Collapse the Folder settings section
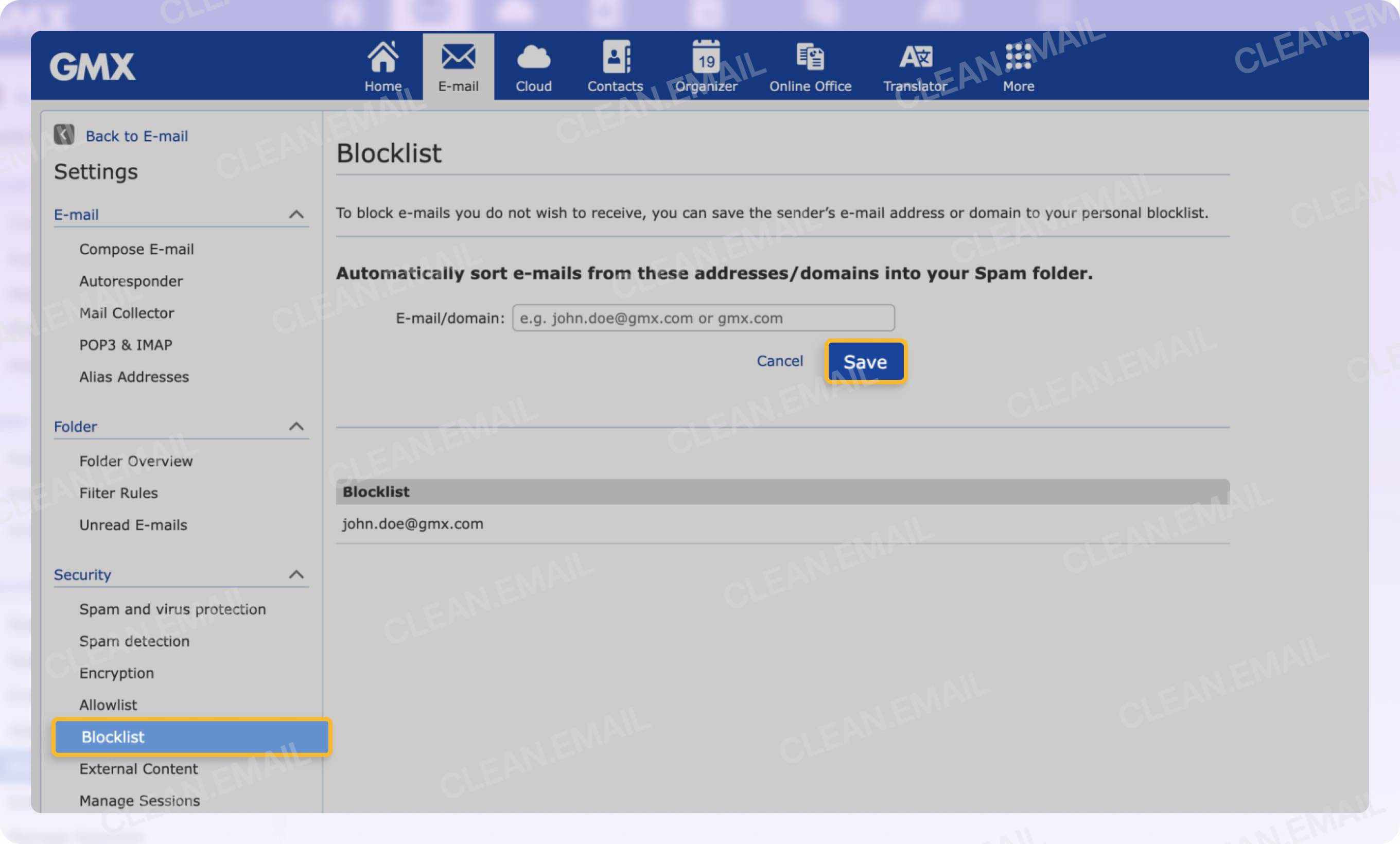This screenshot has height=844, width=1400. pyautogui.click(x=296, y=427)
